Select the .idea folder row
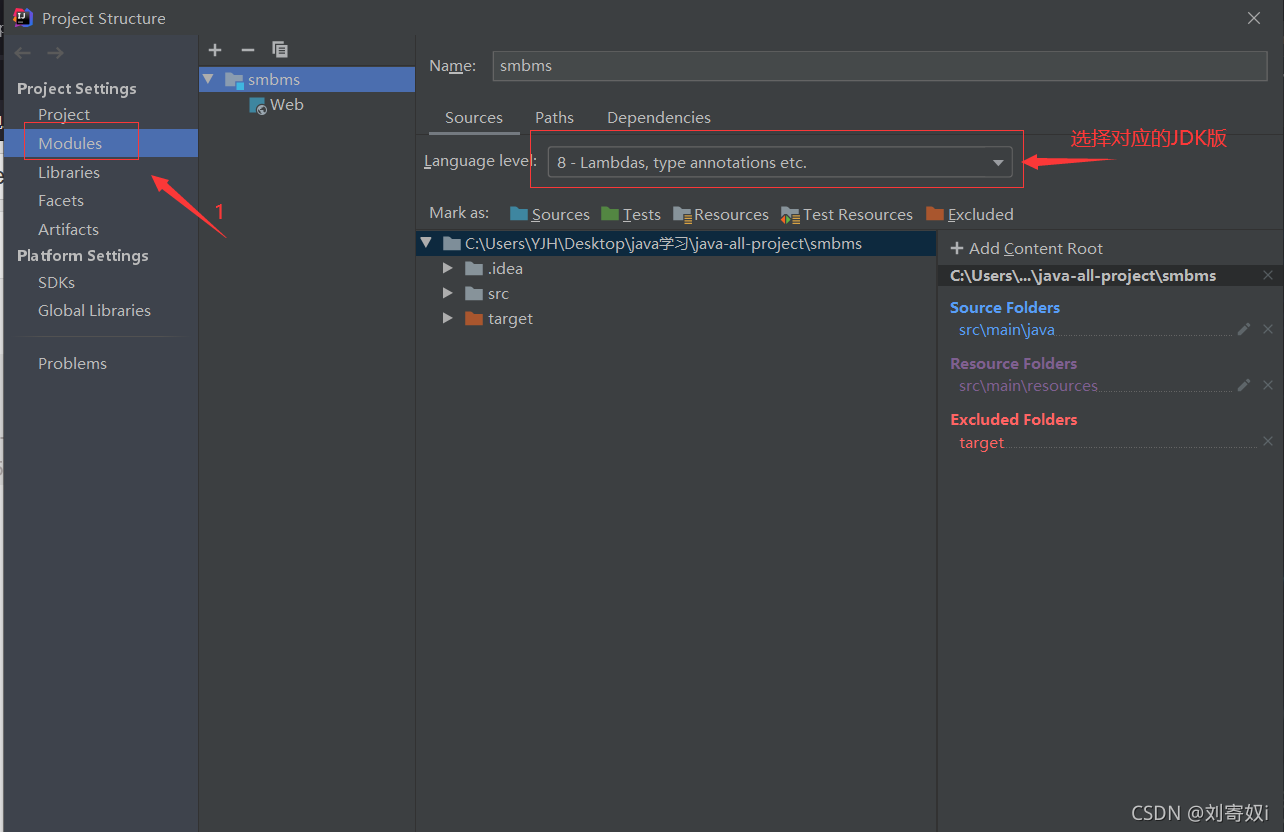 pos(676,268)
